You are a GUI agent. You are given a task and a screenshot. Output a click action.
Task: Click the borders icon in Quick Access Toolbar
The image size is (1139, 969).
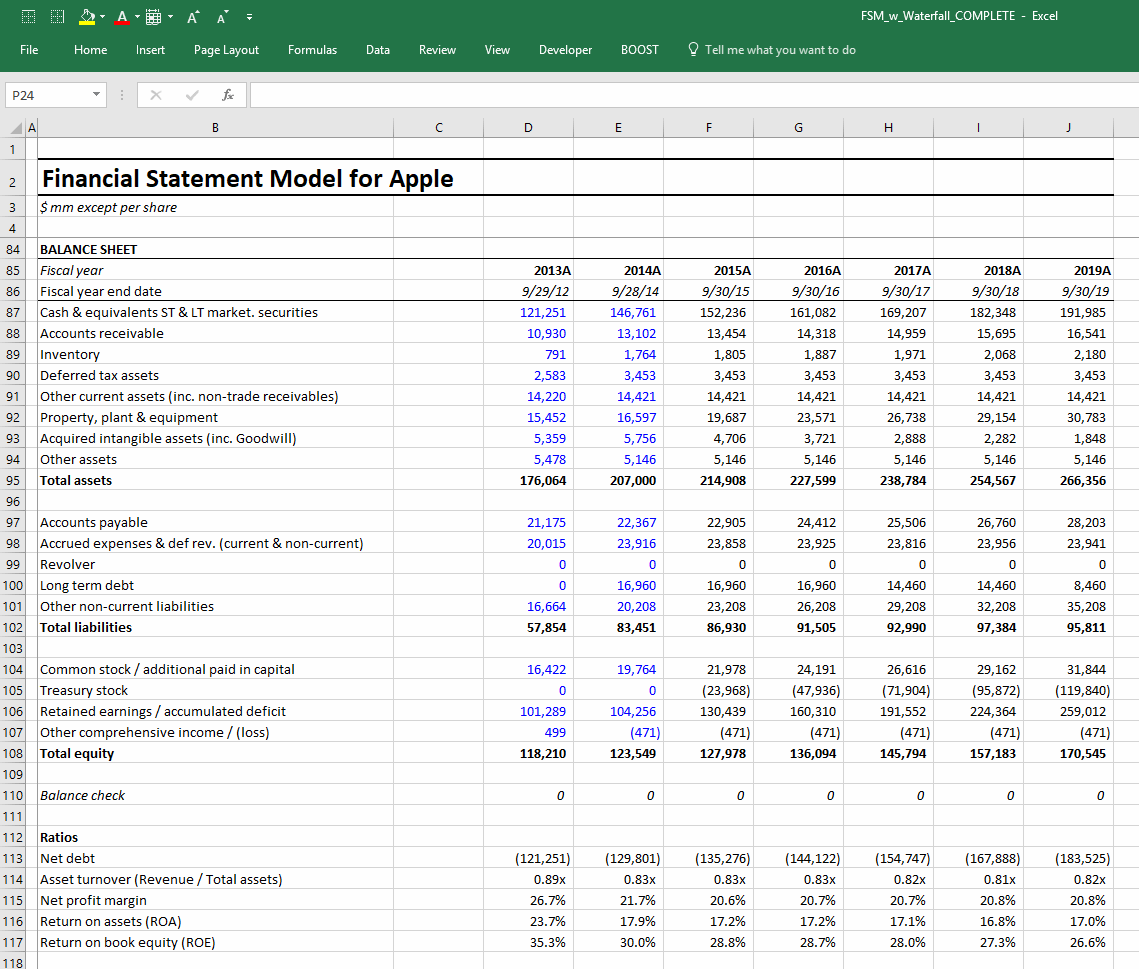coord(152,16)
